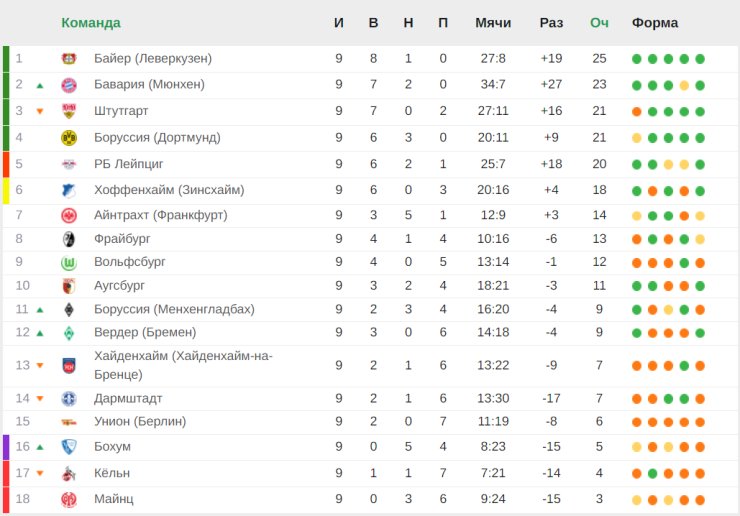Sort table by the Команда column header
The width and height of the screenshot is (740, 516).
(x=91, y=23)
